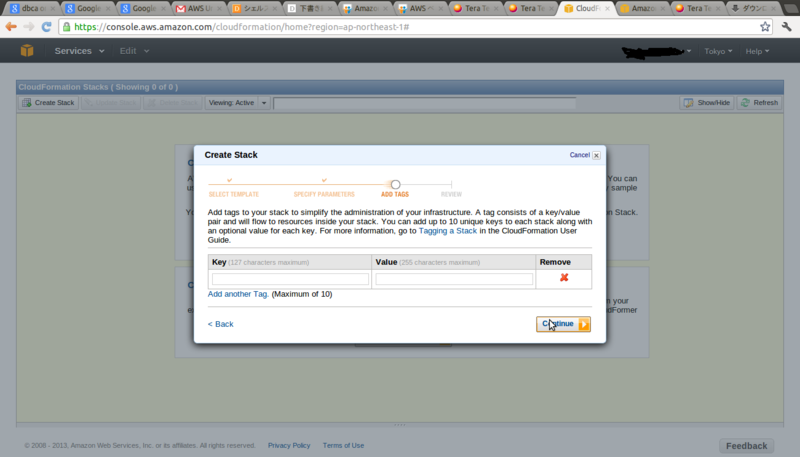Switch to the AWS Gmail browser tab
The height and width of the screenshot is (457, 800).
point(199,8)
